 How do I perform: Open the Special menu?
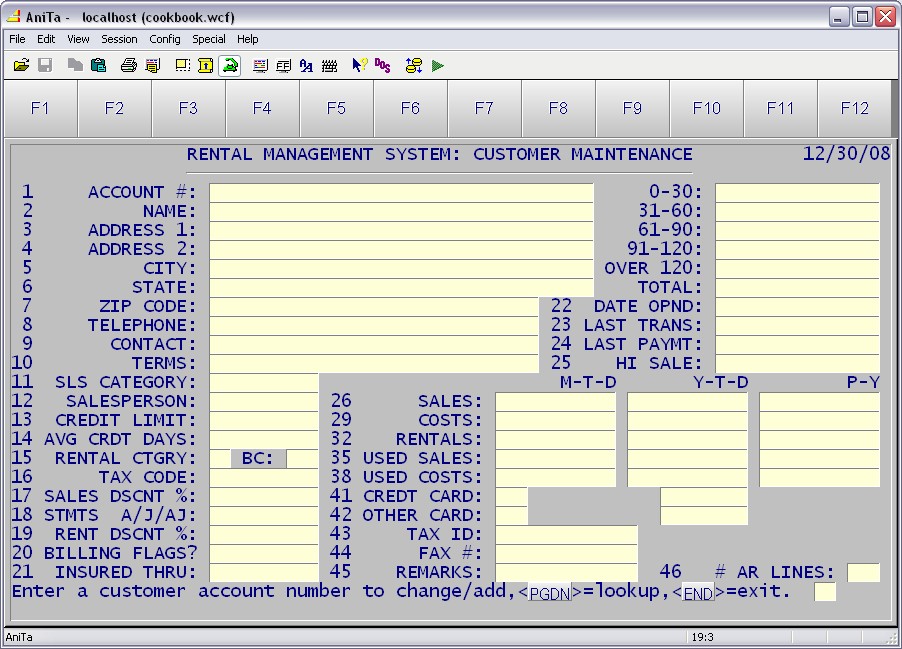click(209, 39)
